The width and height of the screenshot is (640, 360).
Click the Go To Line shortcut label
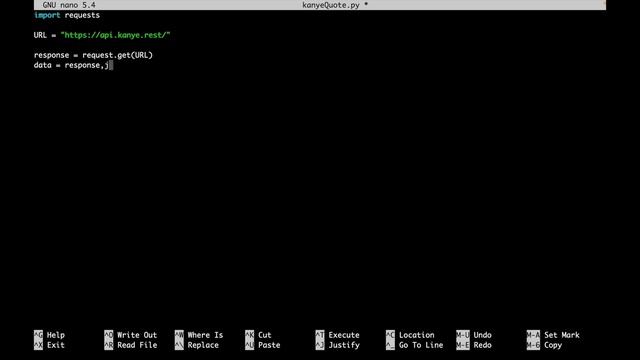coord(421,345)
